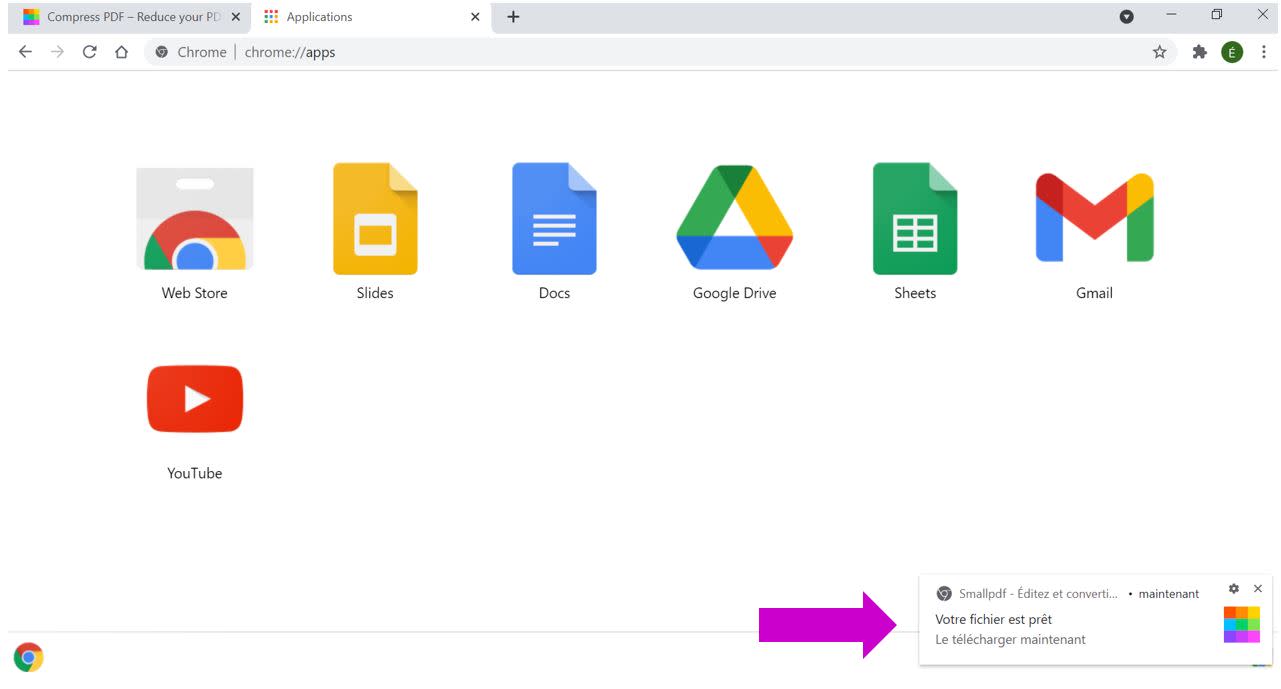1281x689 pixels.
Task: Open Google Drive
Action: (735, 218)
